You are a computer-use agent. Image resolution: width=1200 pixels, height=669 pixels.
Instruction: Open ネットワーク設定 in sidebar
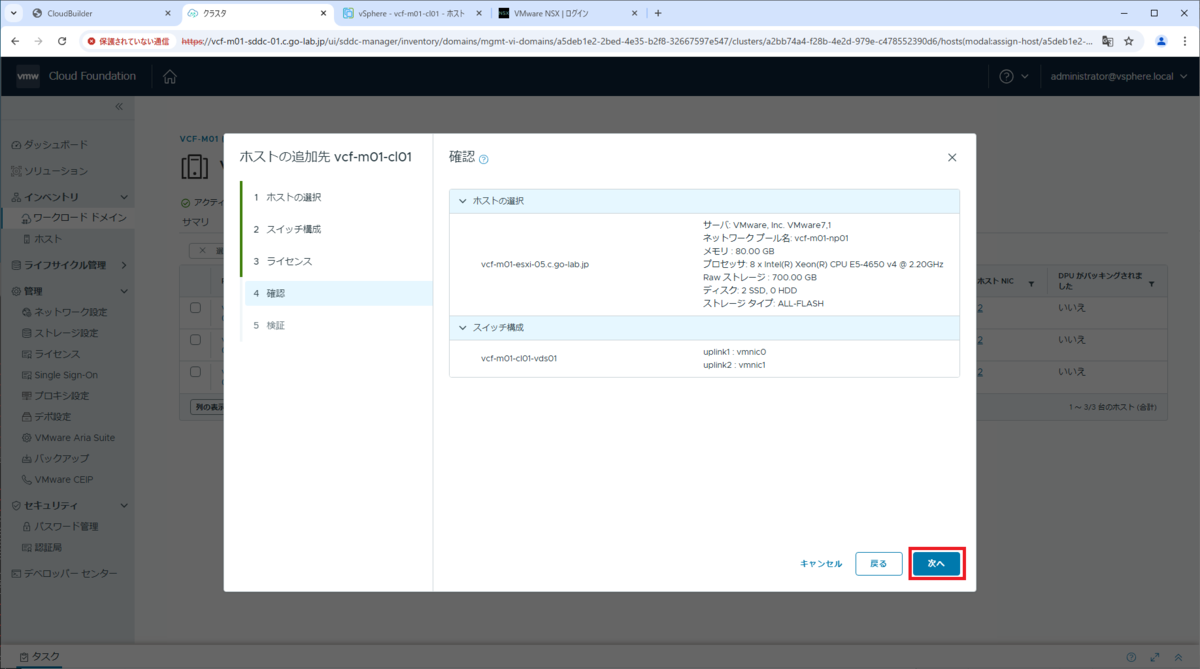coord(65,312)
